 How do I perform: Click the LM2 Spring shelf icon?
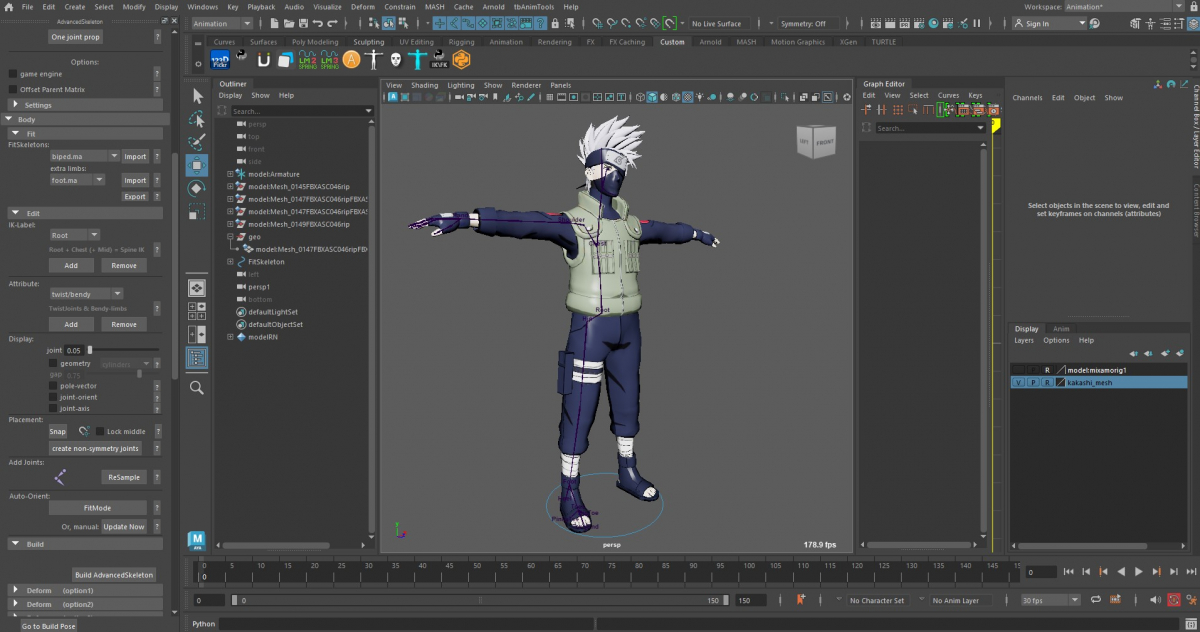(308, 60)
